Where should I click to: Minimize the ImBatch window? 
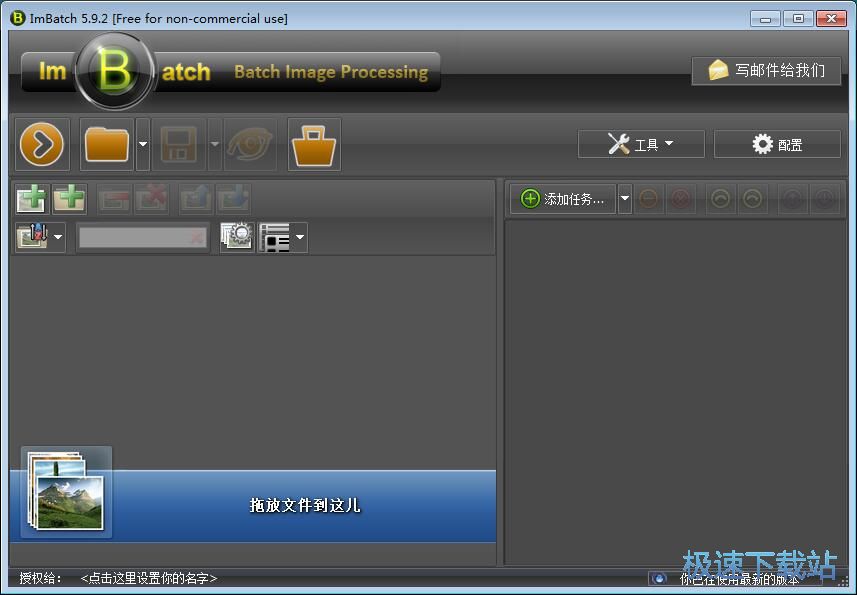point(765,19)
